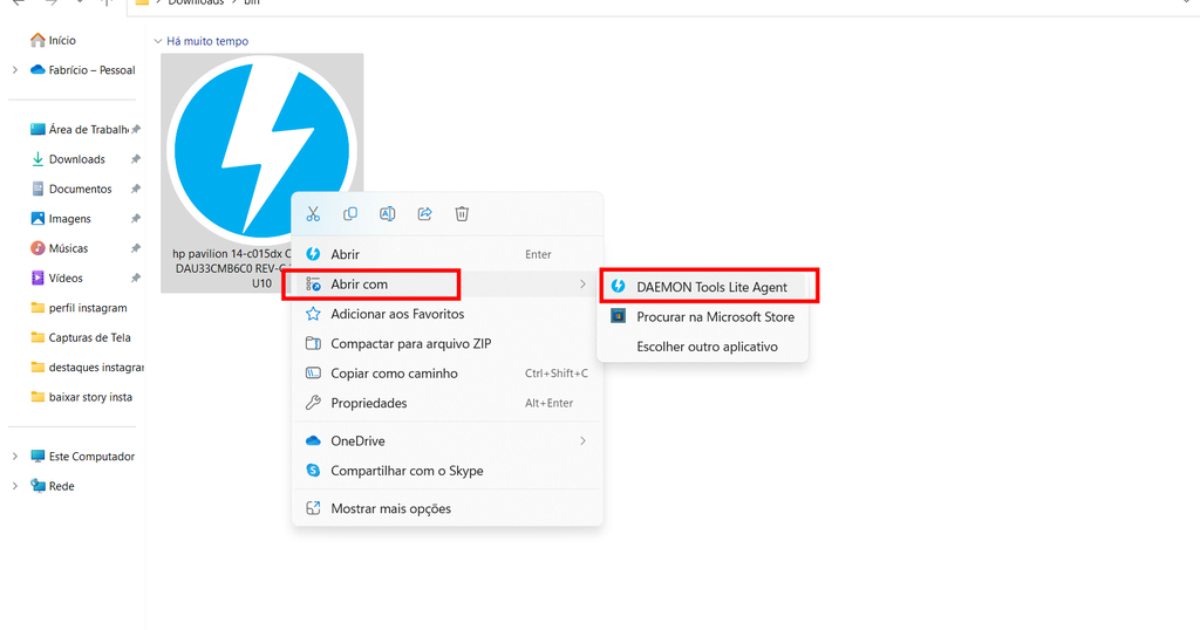Open the Microsoft Store icon in submenu
This screenshot has width=1200, height=630.
tap(620, 317)
